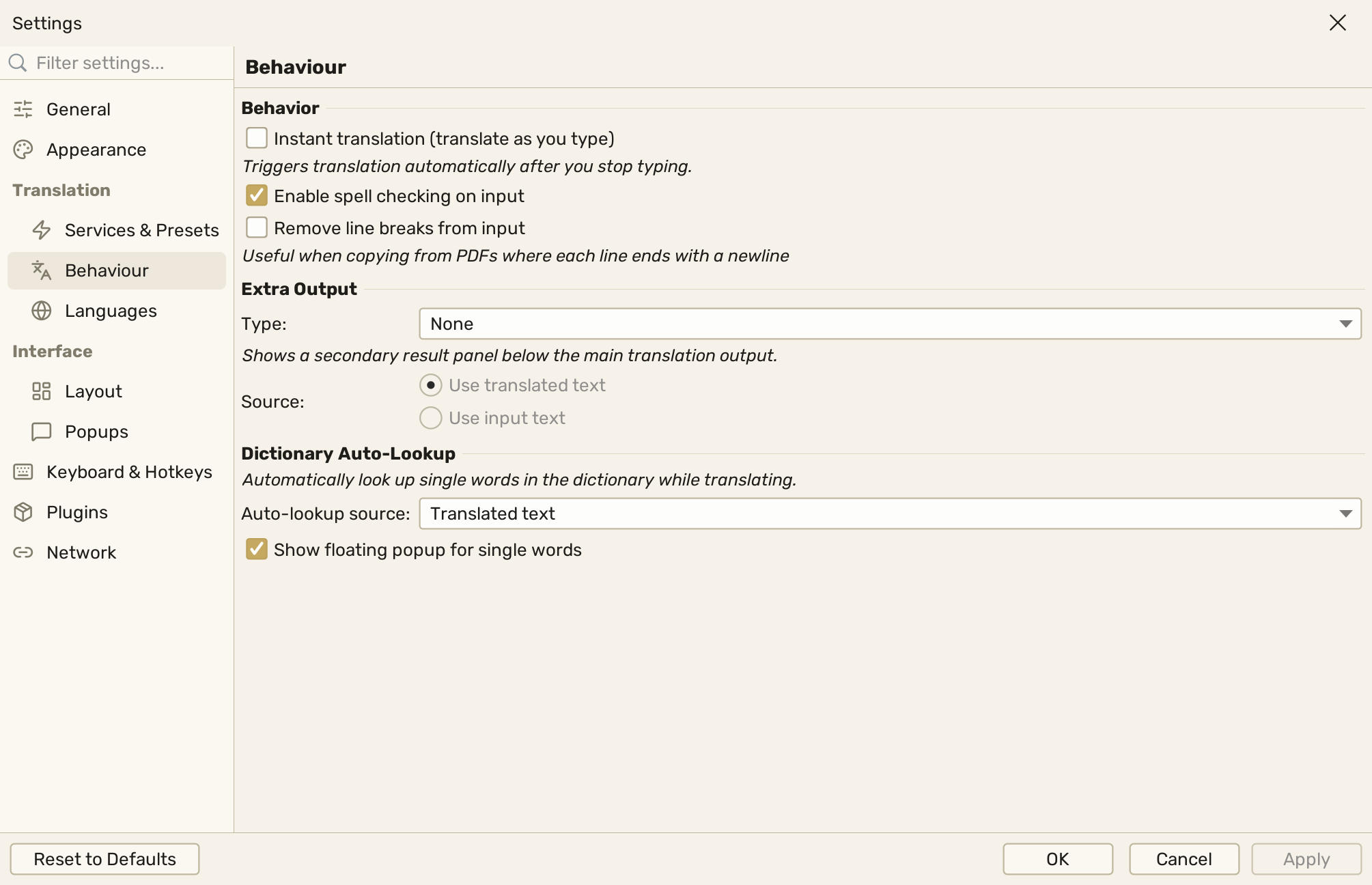Uncheck Enable spell checking on input
1372x885 pixels.
coord(257,195)
